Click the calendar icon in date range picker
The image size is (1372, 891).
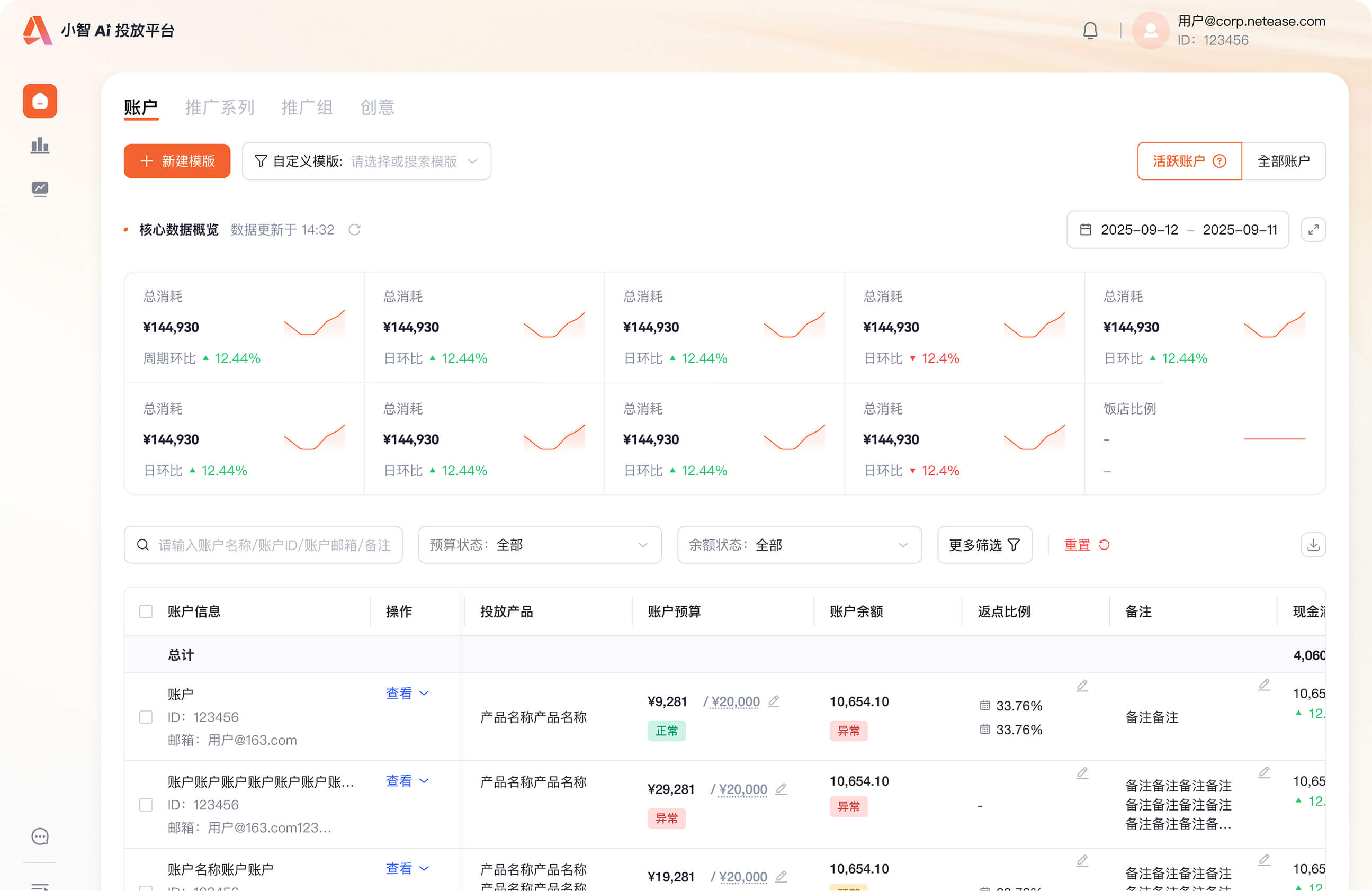tap(1085, 230)
